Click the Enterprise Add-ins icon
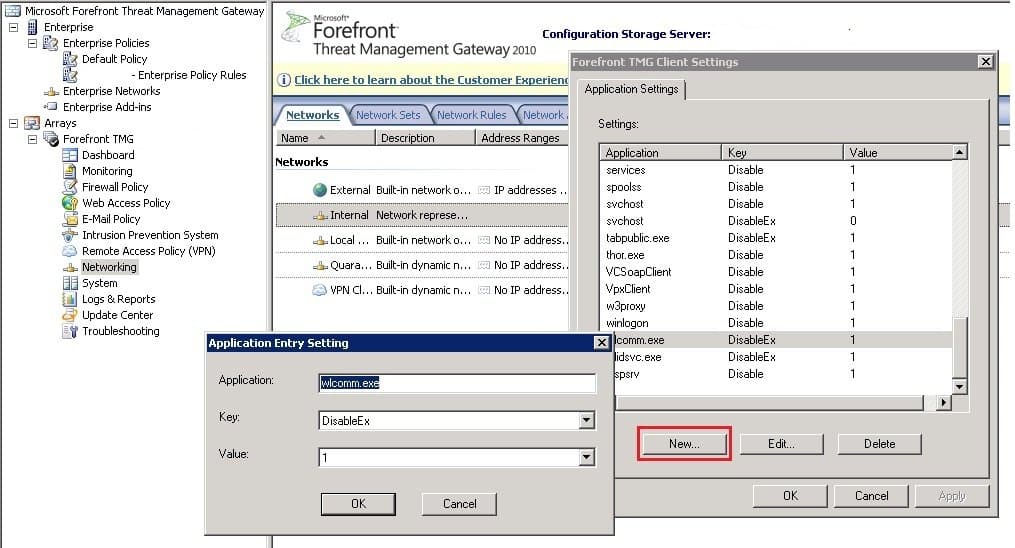 [x=51, y=107]
